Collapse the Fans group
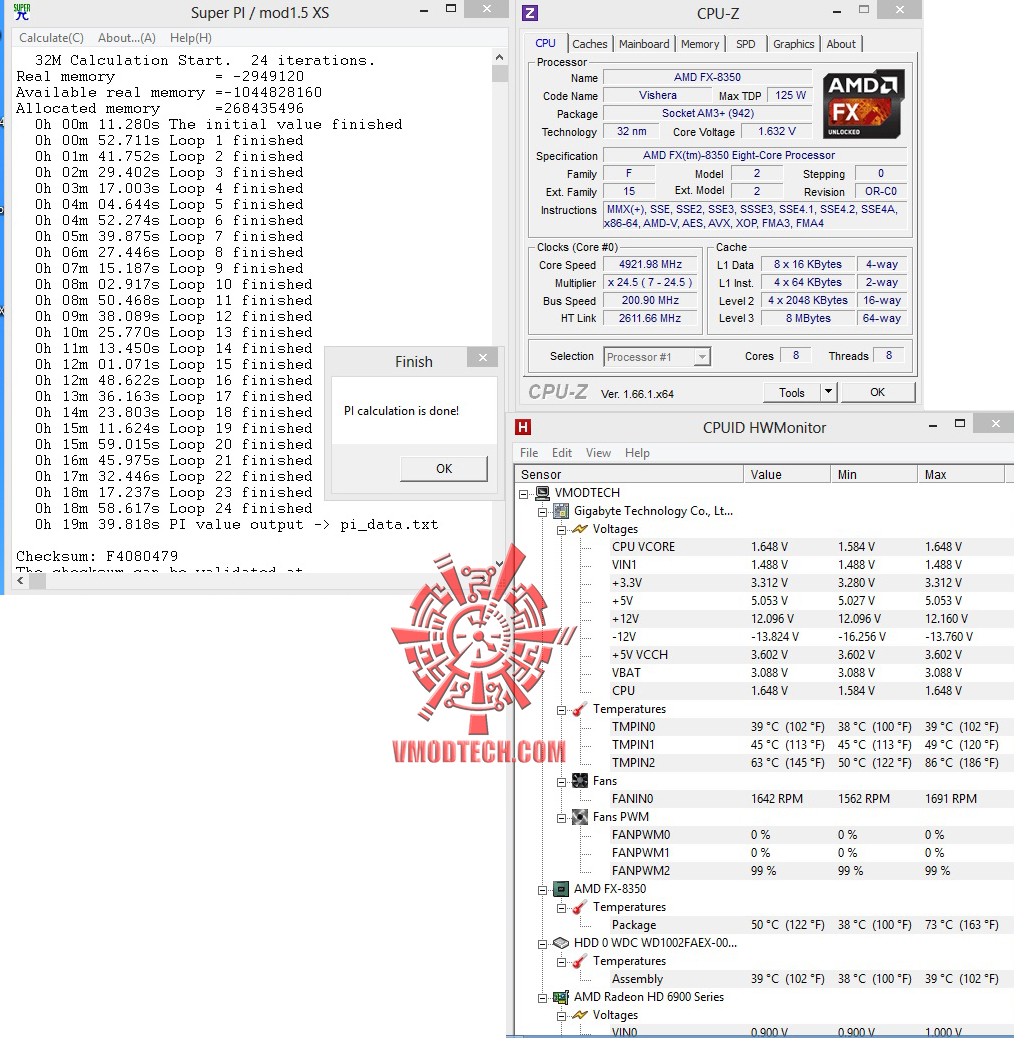 coord(561,782)
